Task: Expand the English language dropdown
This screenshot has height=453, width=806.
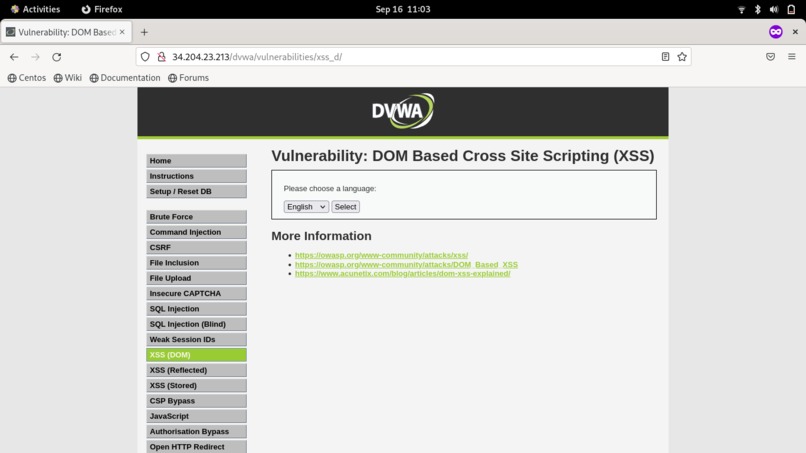Action: pyautogui.click(x=306, y=207)
